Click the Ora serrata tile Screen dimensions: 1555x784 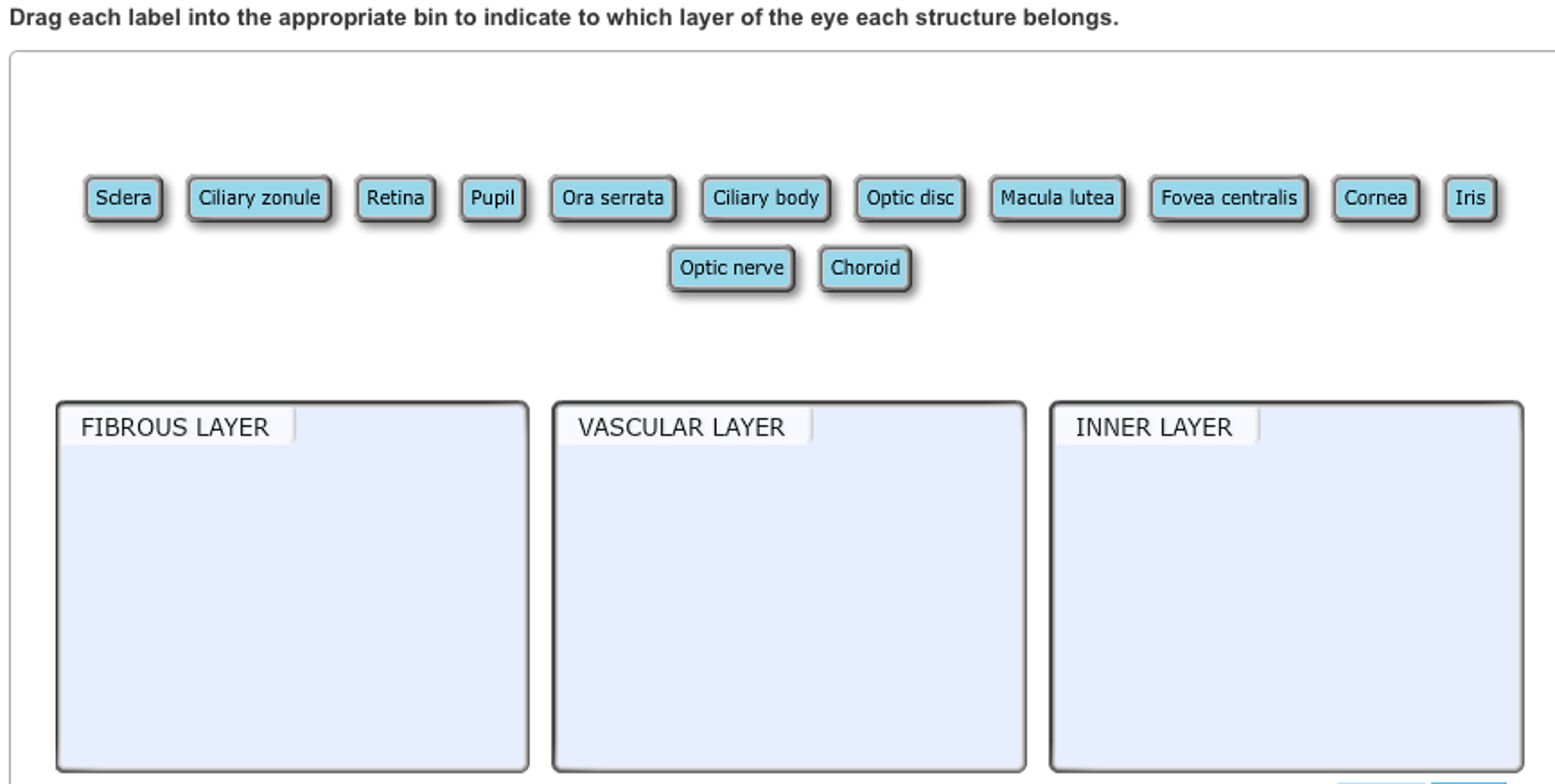point(613,198)
